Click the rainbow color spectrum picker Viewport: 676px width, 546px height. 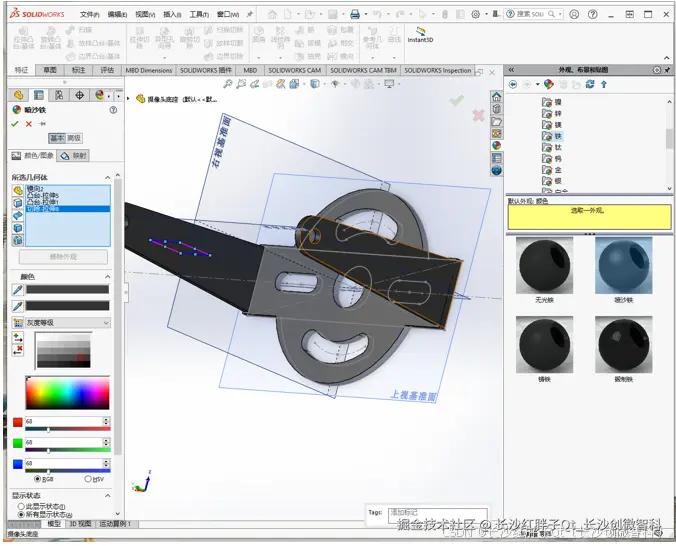click(68, 393)
